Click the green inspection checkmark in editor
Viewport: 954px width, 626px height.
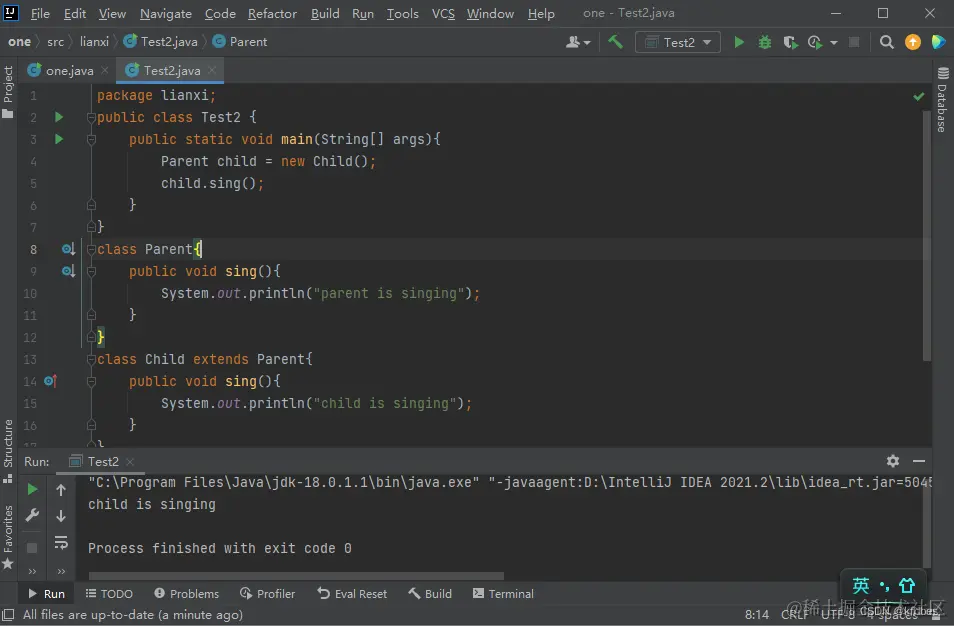[919, 96]
